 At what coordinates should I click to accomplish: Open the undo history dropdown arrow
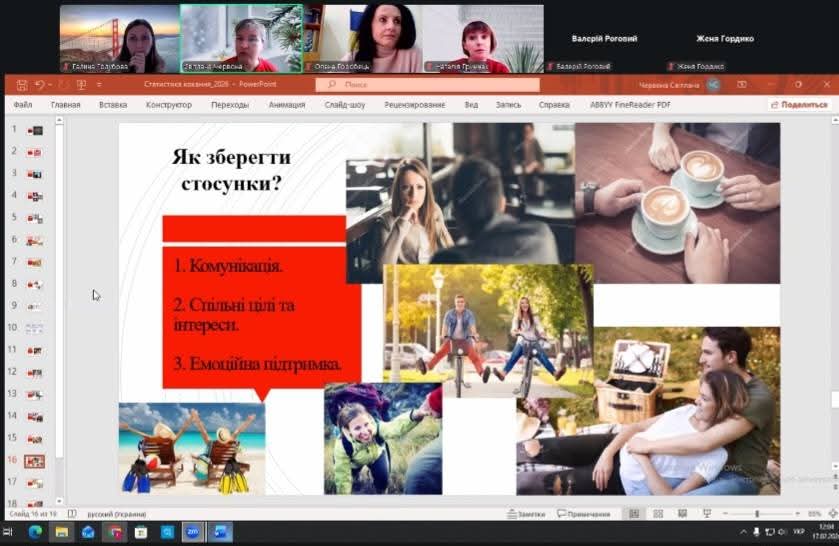[x=49, y=85]
